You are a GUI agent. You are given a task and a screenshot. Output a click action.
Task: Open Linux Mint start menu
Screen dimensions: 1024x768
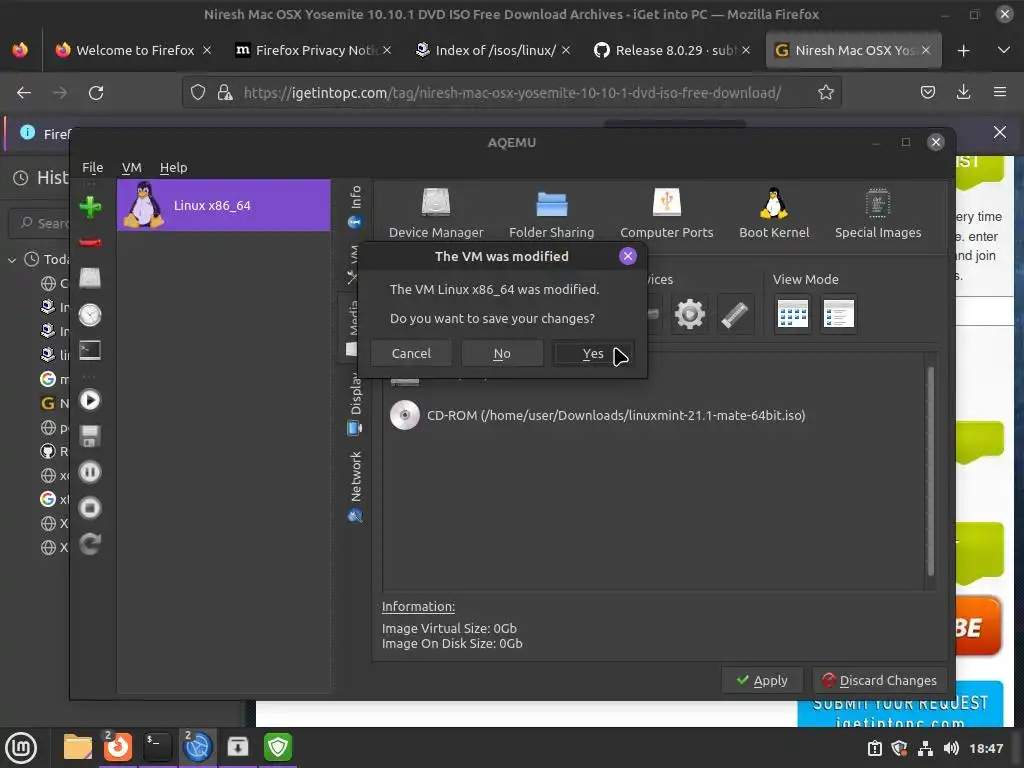pos(22,748)
